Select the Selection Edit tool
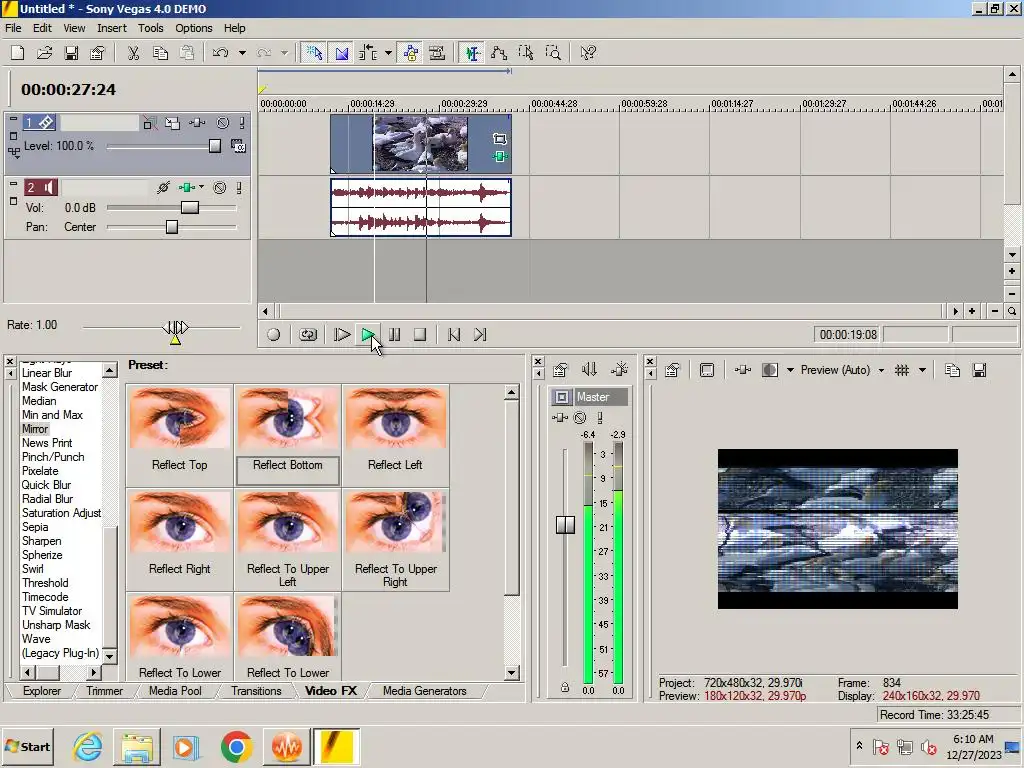The height and width of the screenshot is (768, 1024). (526, 53)
